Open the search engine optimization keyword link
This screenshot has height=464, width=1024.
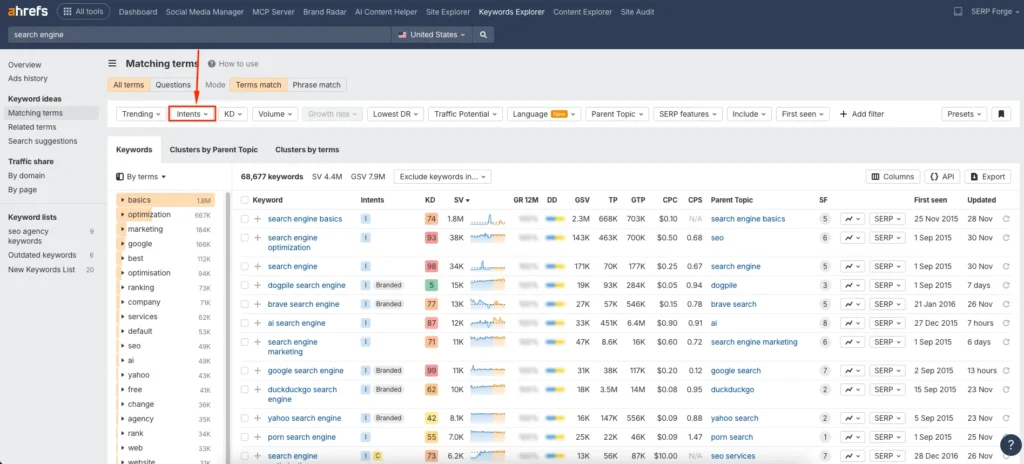tap(293, 242)
